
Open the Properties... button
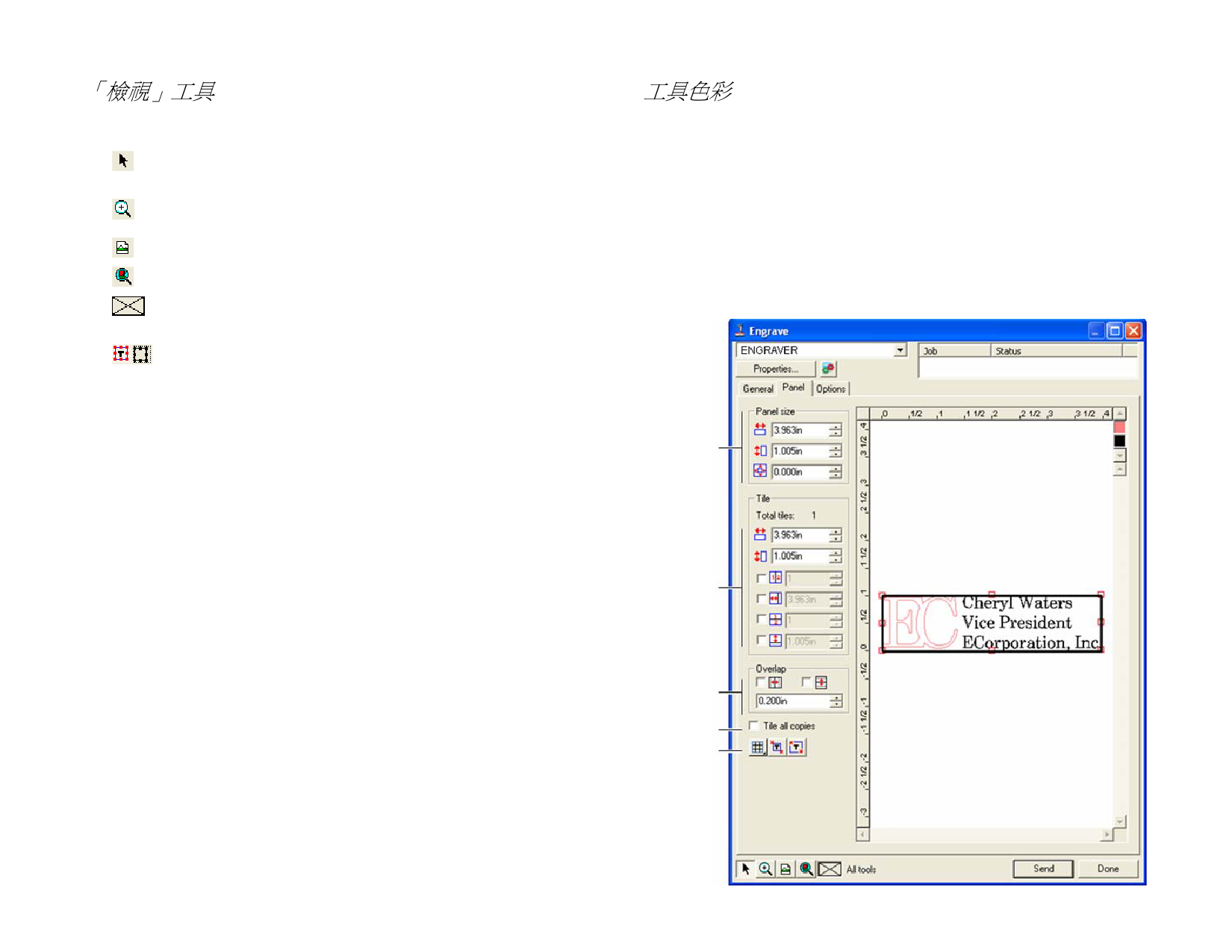coord(775,369)
